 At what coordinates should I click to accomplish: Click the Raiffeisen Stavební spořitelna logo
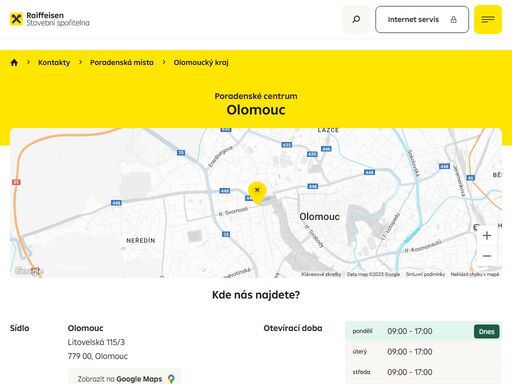point(50,19)
